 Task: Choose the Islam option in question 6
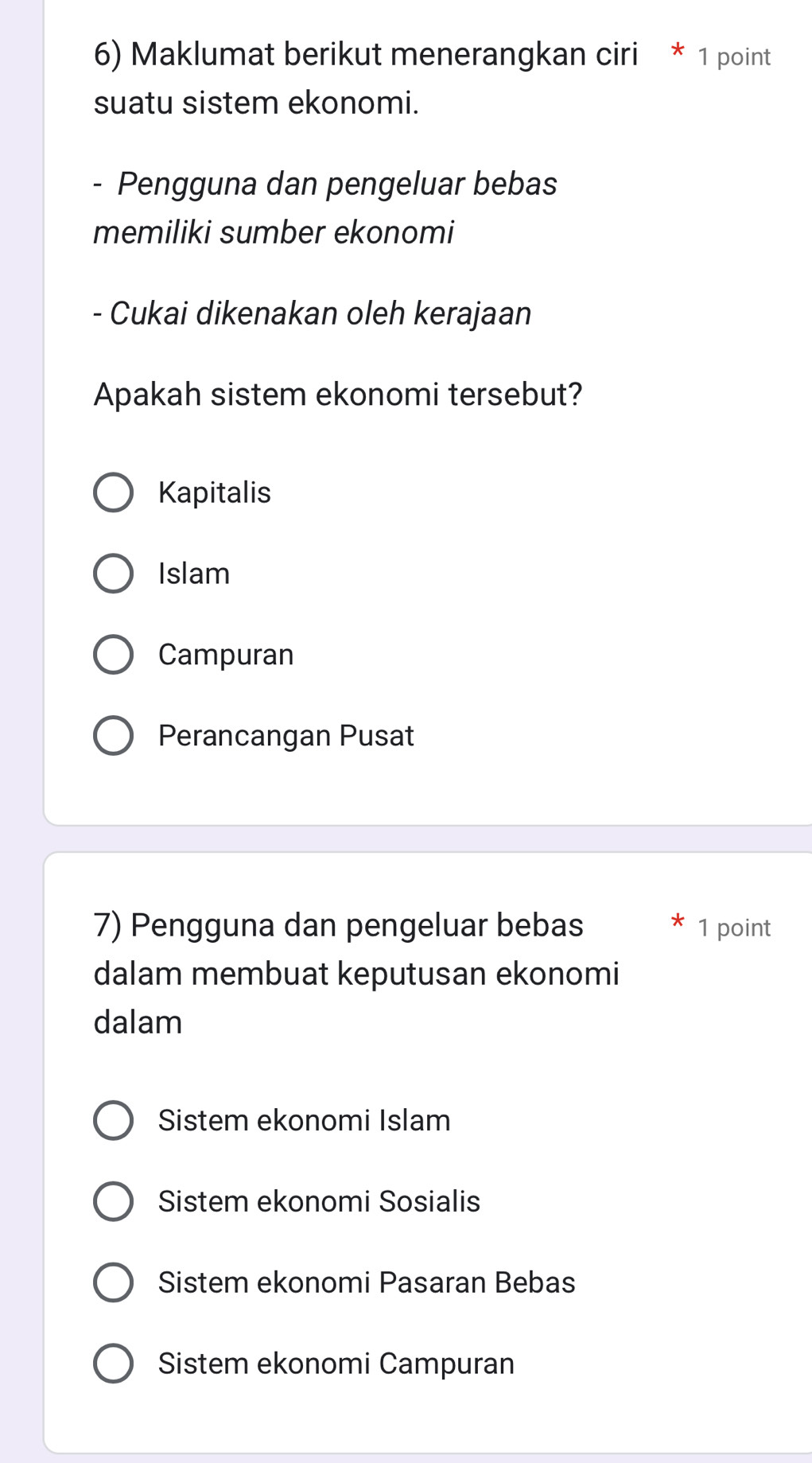[114, 574]
